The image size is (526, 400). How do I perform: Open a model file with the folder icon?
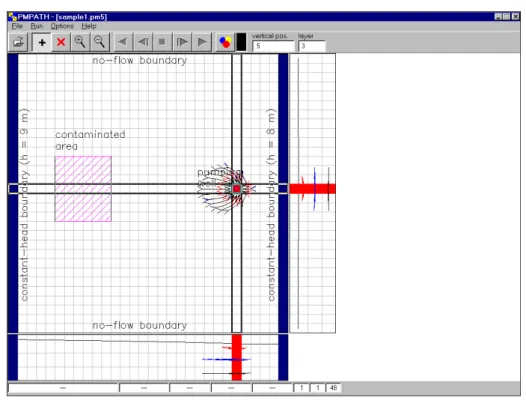tap(18, 42)
